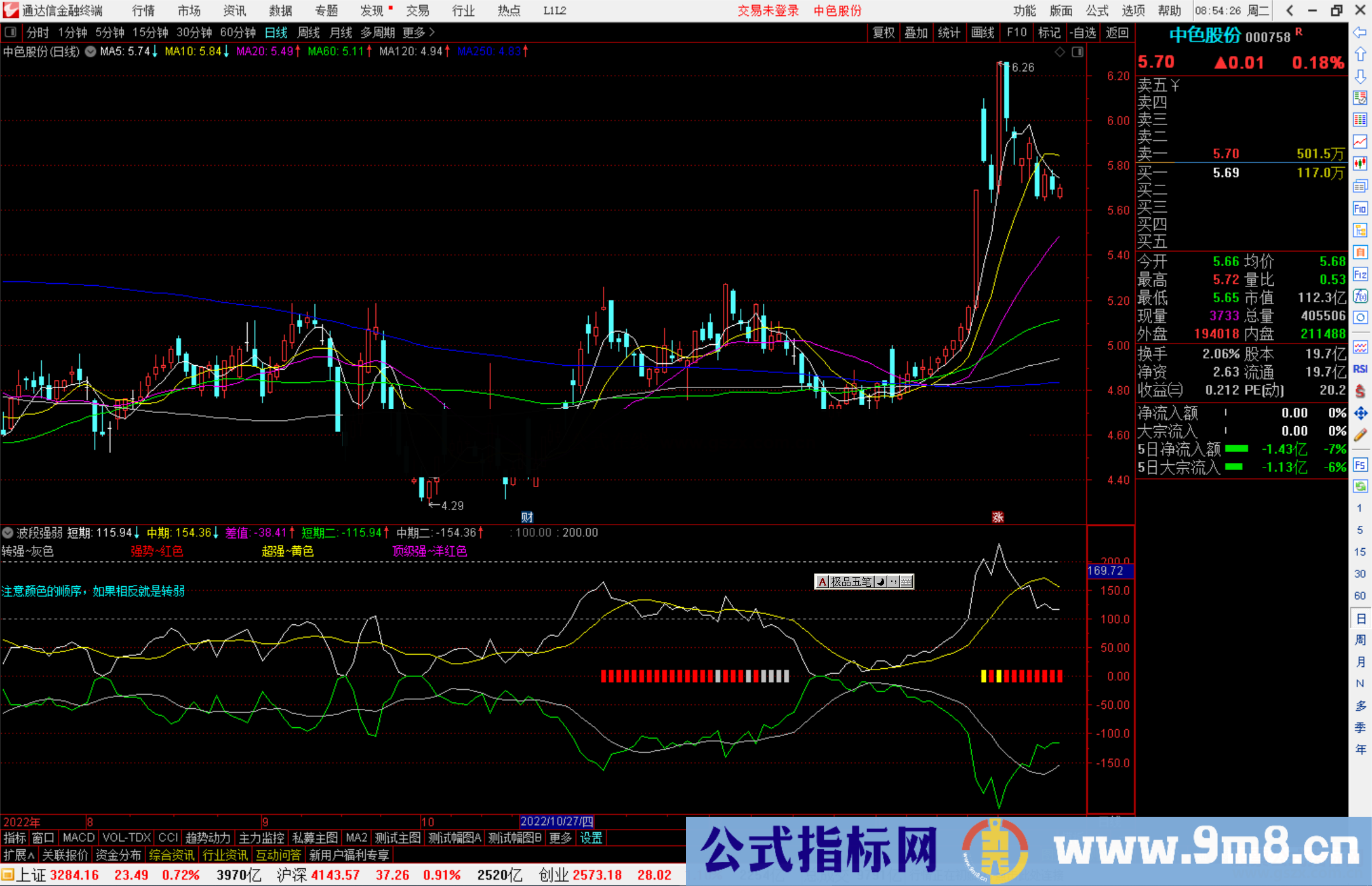1372x886 pixels.
Task: Click the 返回 return button
Action: pyautogui.click(x=1117, y=32)
